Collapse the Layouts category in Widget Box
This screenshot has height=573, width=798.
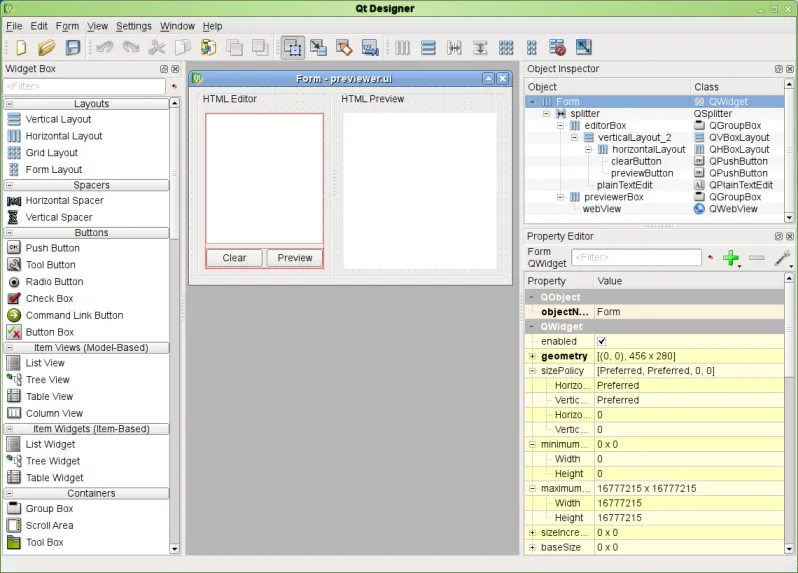tap(10, 104)
